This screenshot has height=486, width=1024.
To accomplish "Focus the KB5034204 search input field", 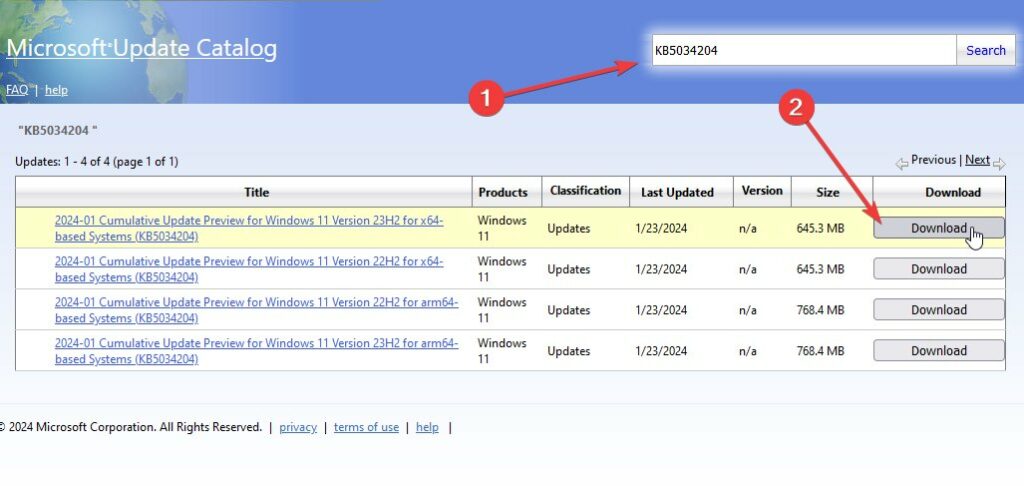I will point(804,50).
